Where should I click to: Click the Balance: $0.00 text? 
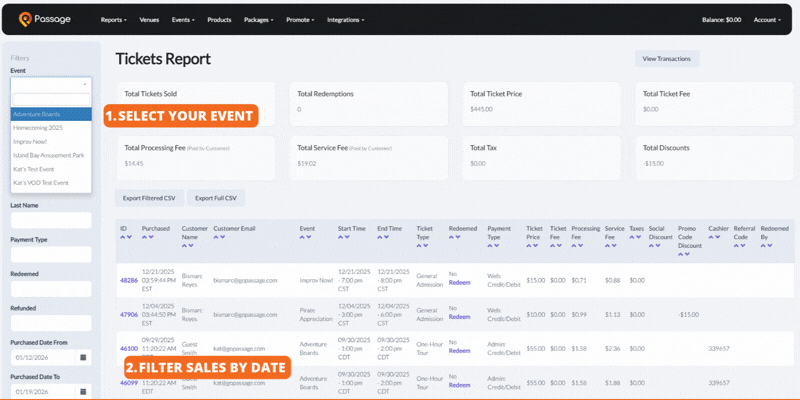pyautogui.click(x=721, y=20)
